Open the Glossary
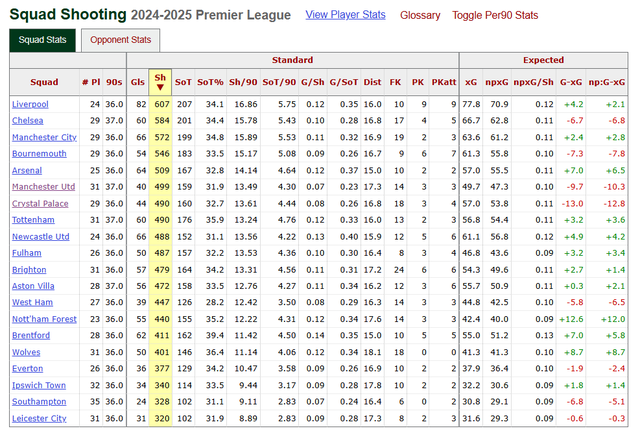This screenshot has width=640, height=433. (x=420, y=16)
